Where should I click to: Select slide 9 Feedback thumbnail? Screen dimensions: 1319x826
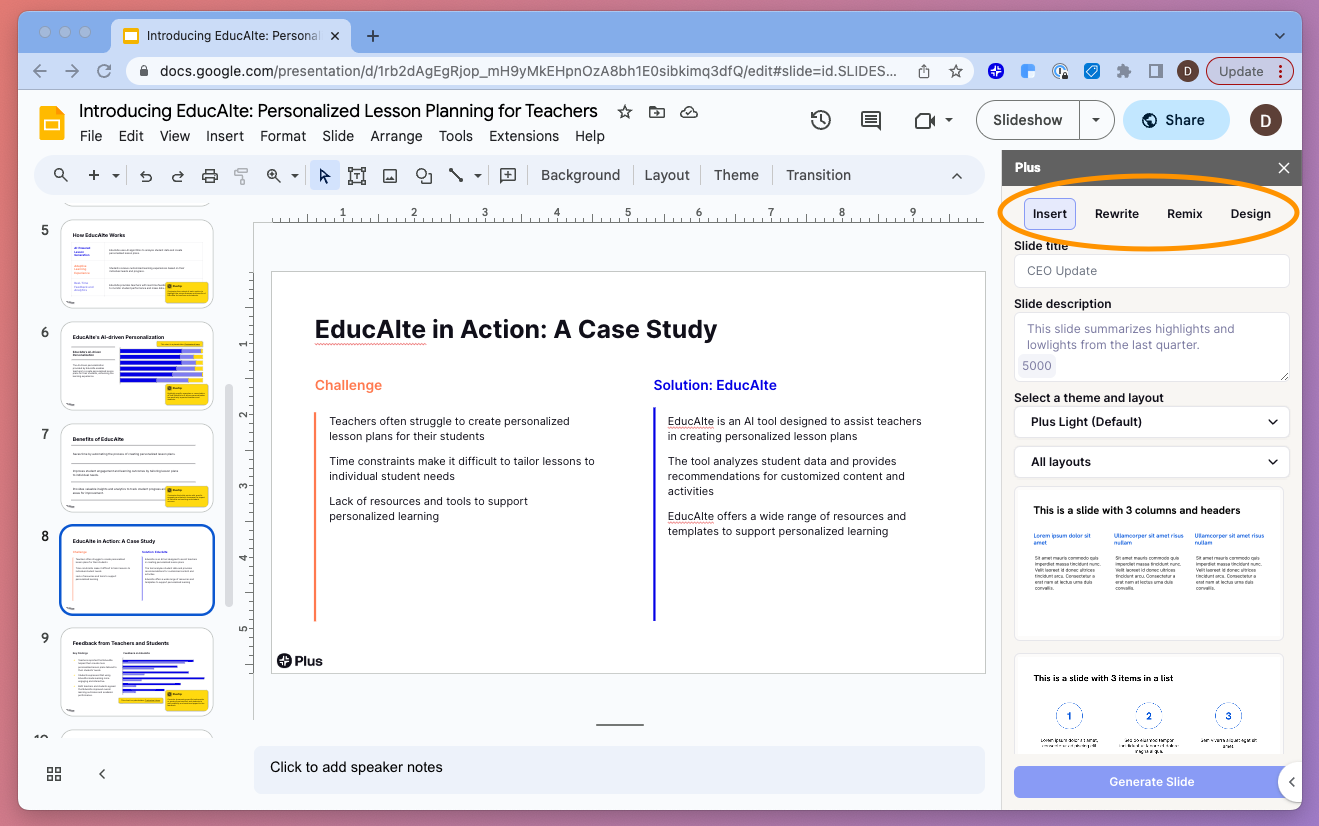(137, 671)
